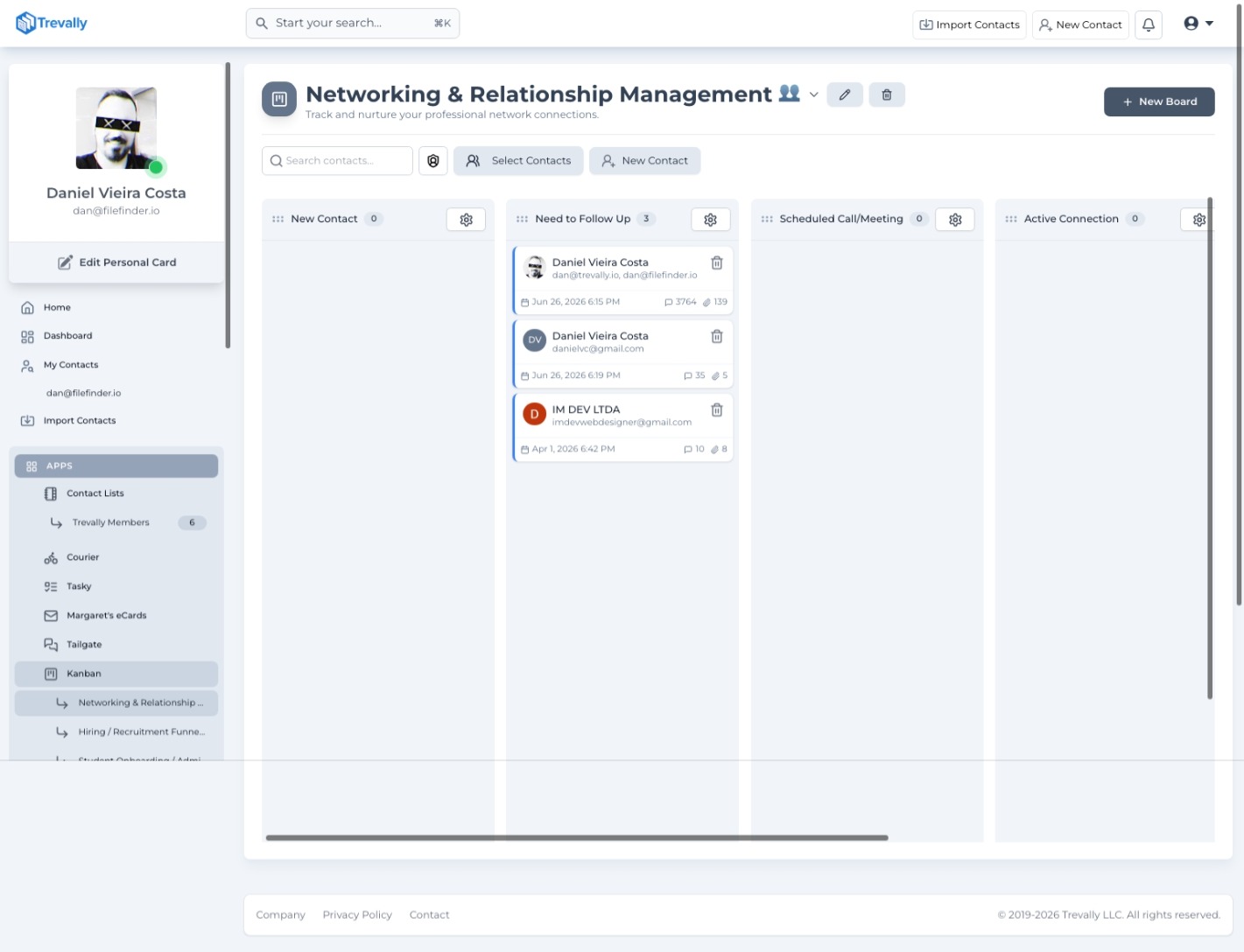Click the board vertical scrollbar
Screen dimensions: 1244x952
pos(1210,448)
